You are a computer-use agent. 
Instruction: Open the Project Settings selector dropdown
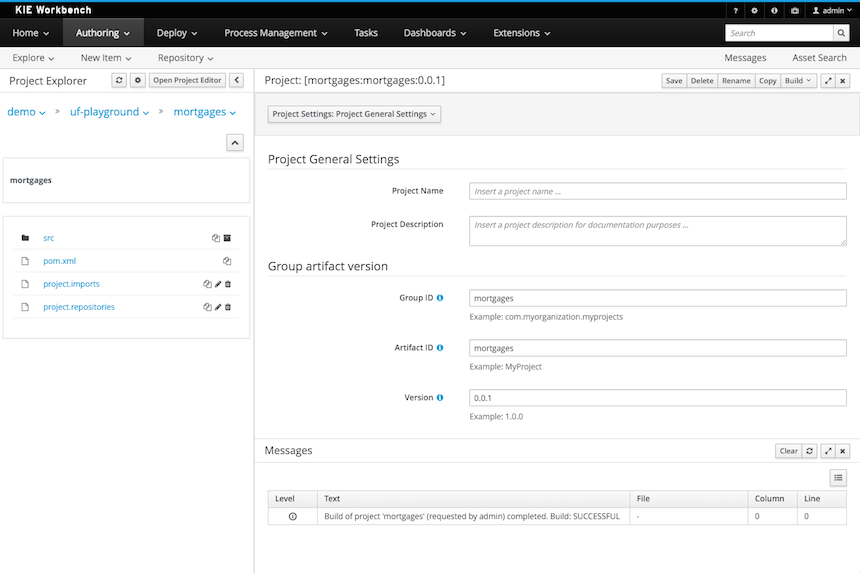coord(354,114)
